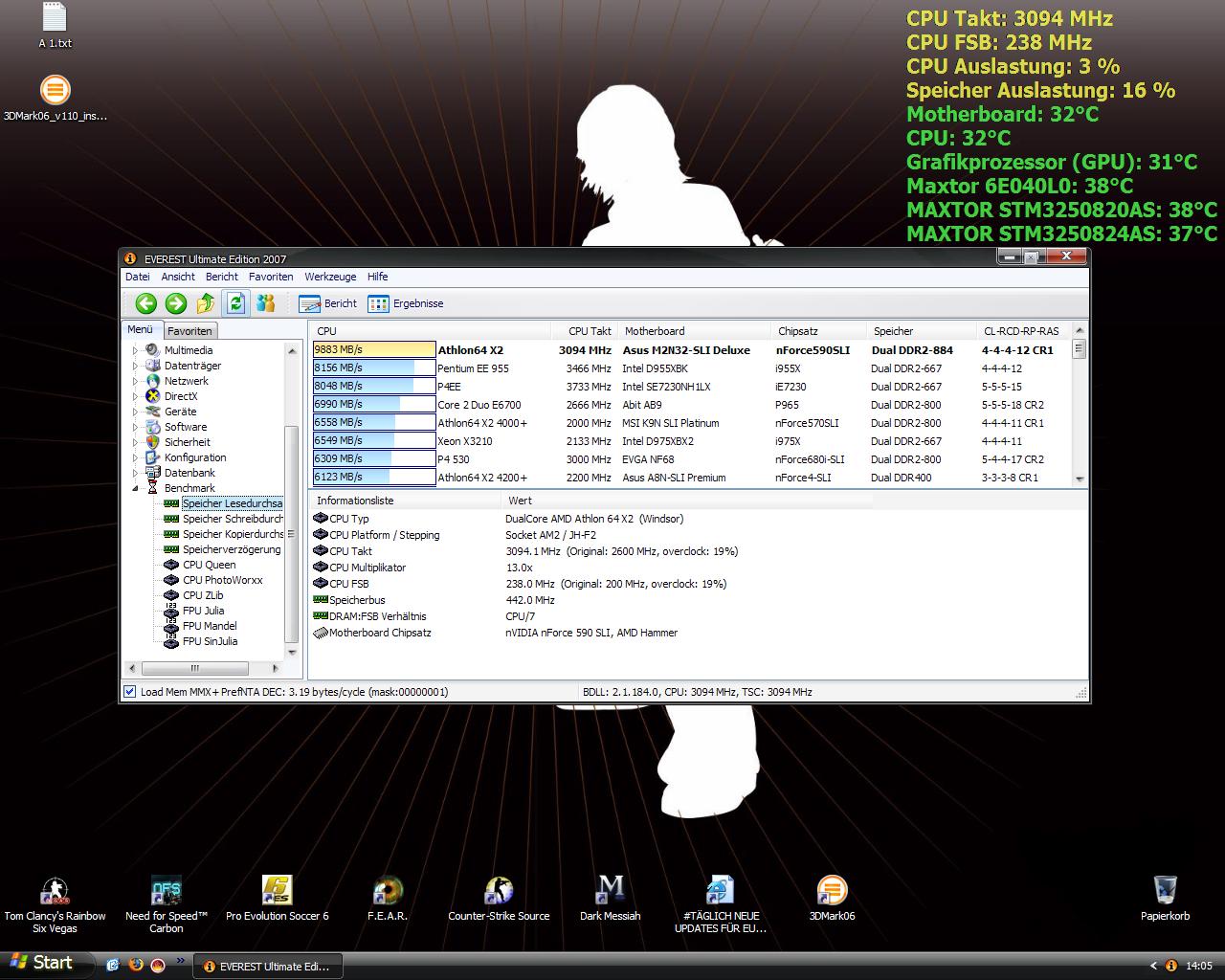Expand the Netzwerk tree node
Image resolution: width=1225 pixels, height=980 pixels.
coord(135,381)
